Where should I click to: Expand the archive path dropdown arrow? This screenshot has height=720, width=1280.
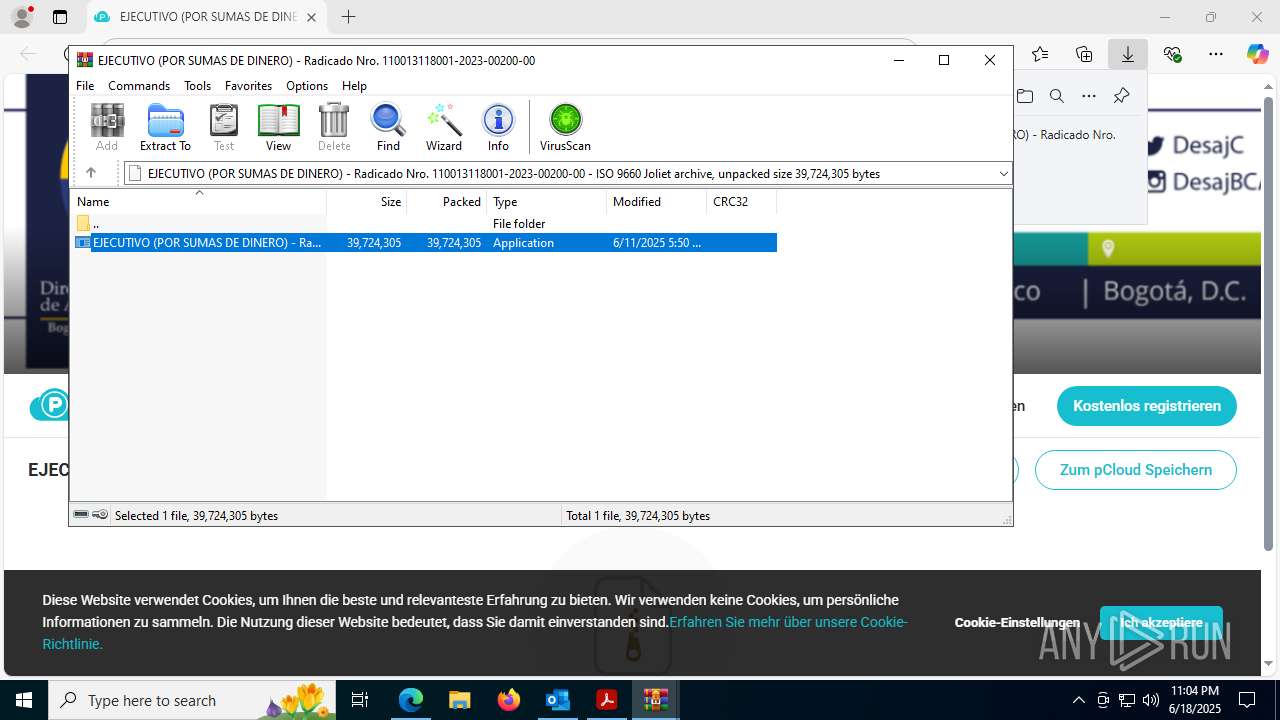[1003, 174]
